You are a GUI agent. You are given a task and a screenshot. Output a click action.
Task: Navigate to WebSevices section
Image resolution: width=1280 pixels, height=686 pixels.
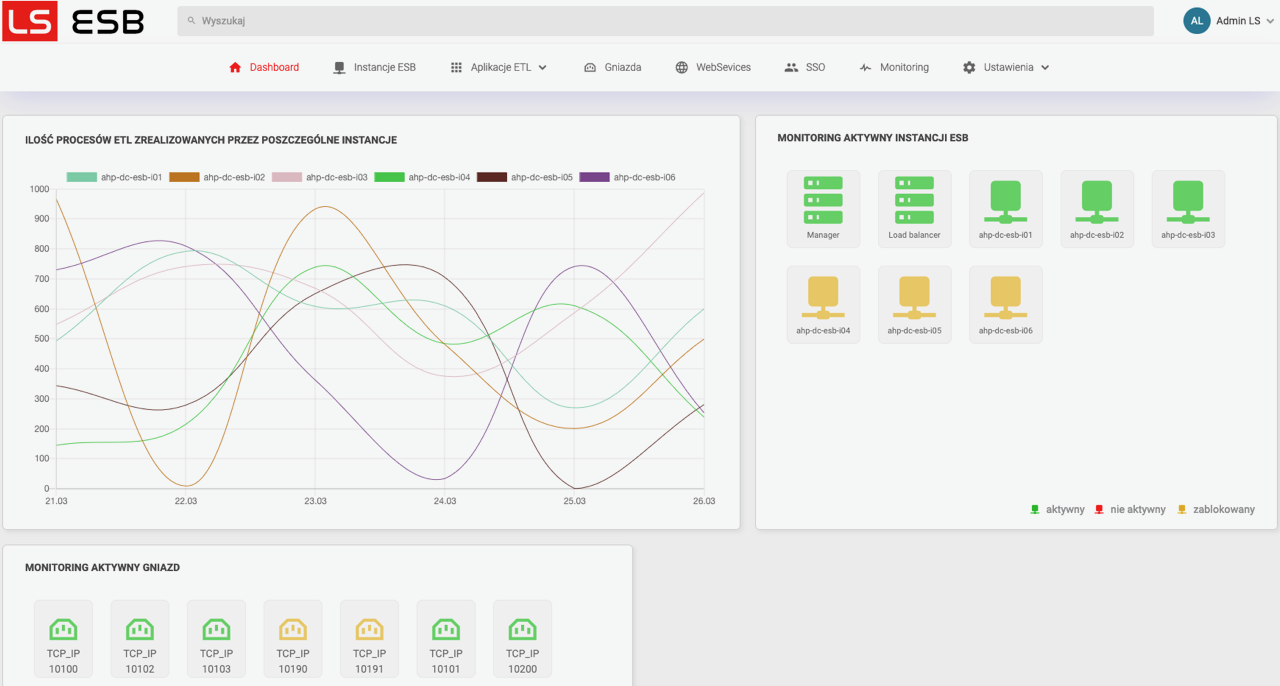pos(713,67)
